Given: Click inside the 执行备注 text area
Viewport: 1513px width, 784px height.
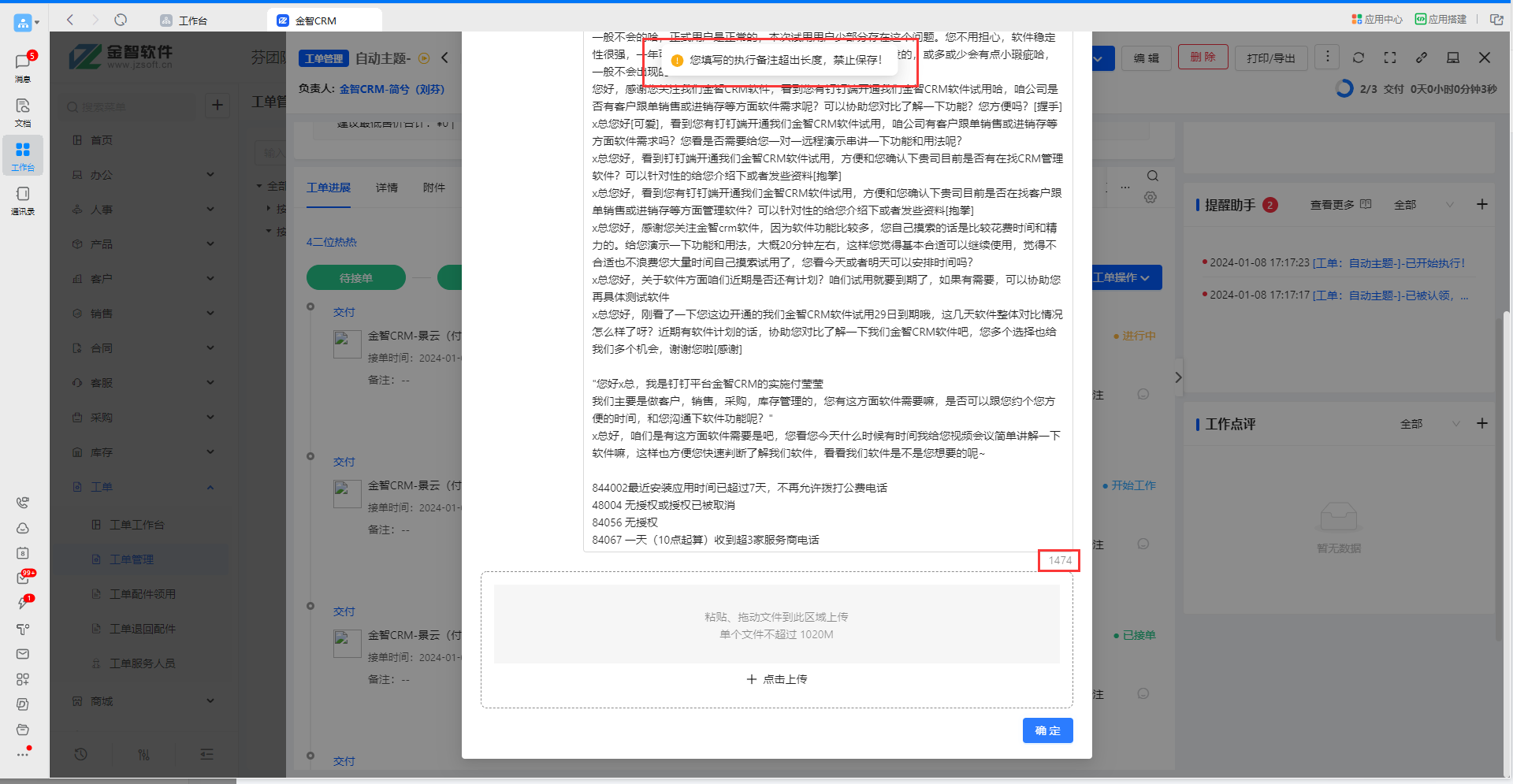Looking at the screenshot, I should tap(827, 292).
